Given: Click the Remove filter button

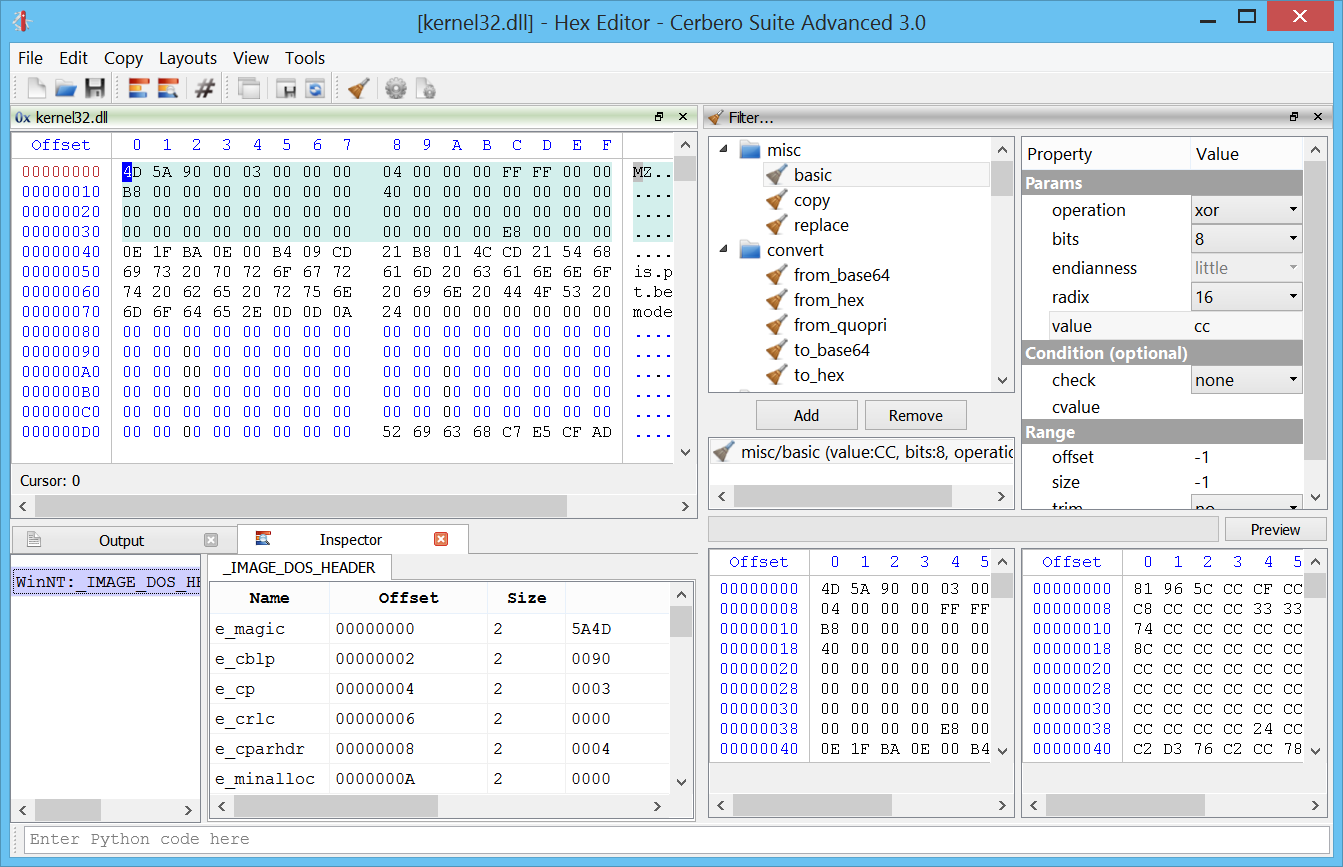Looking at the screenshot, I should tap(916, 415).
